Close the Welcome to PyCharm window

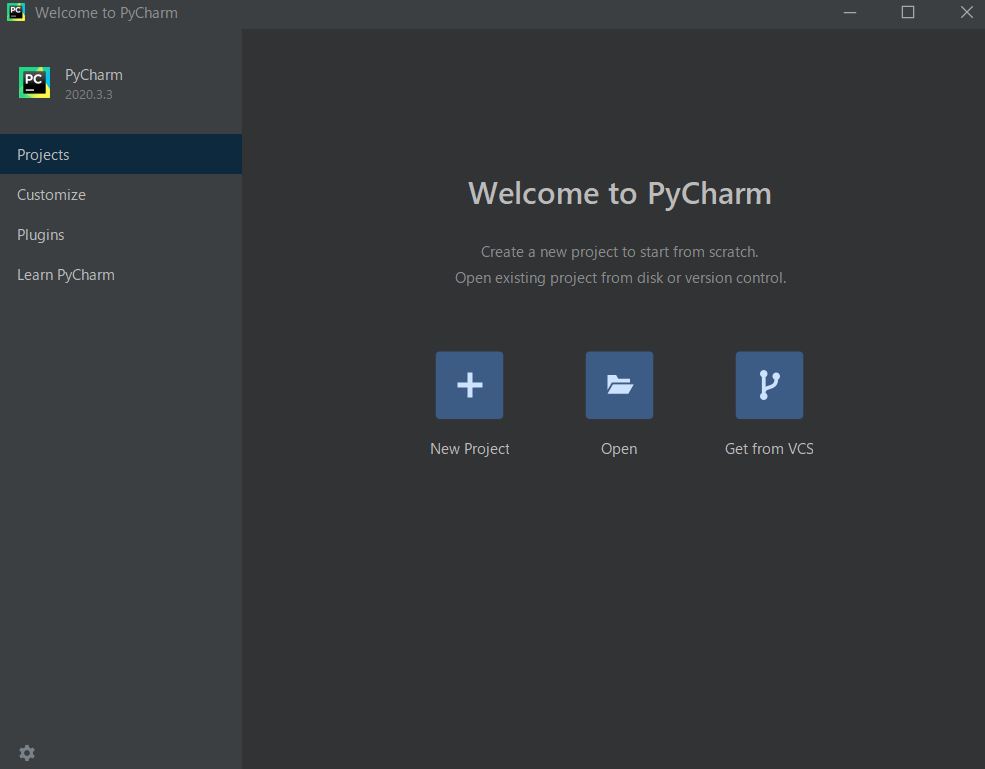(x=967, y=13)
